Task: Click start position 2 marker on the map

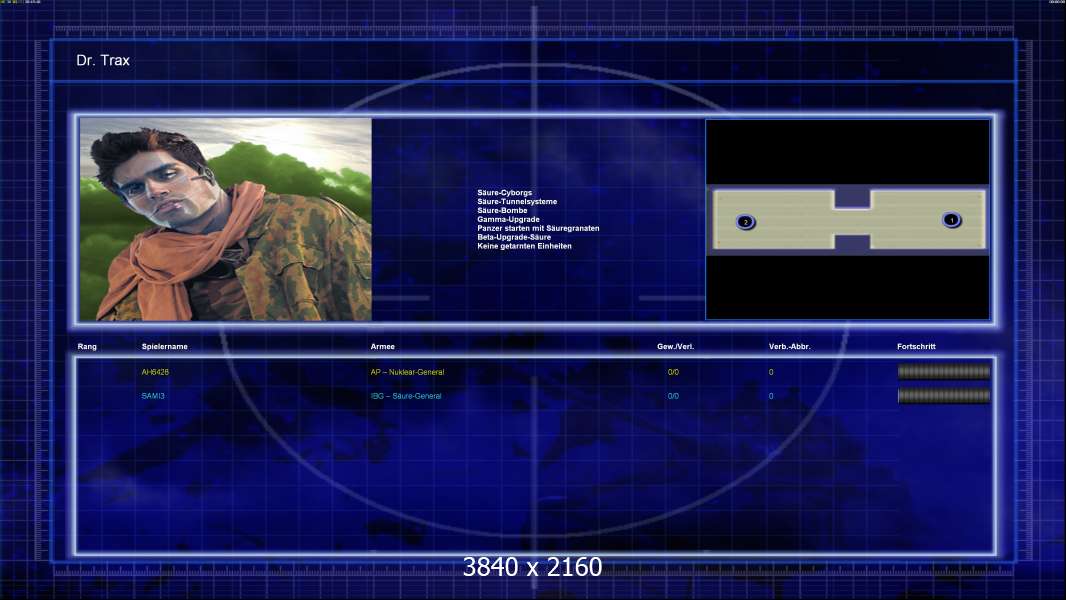Action: (x=746, y=222)
